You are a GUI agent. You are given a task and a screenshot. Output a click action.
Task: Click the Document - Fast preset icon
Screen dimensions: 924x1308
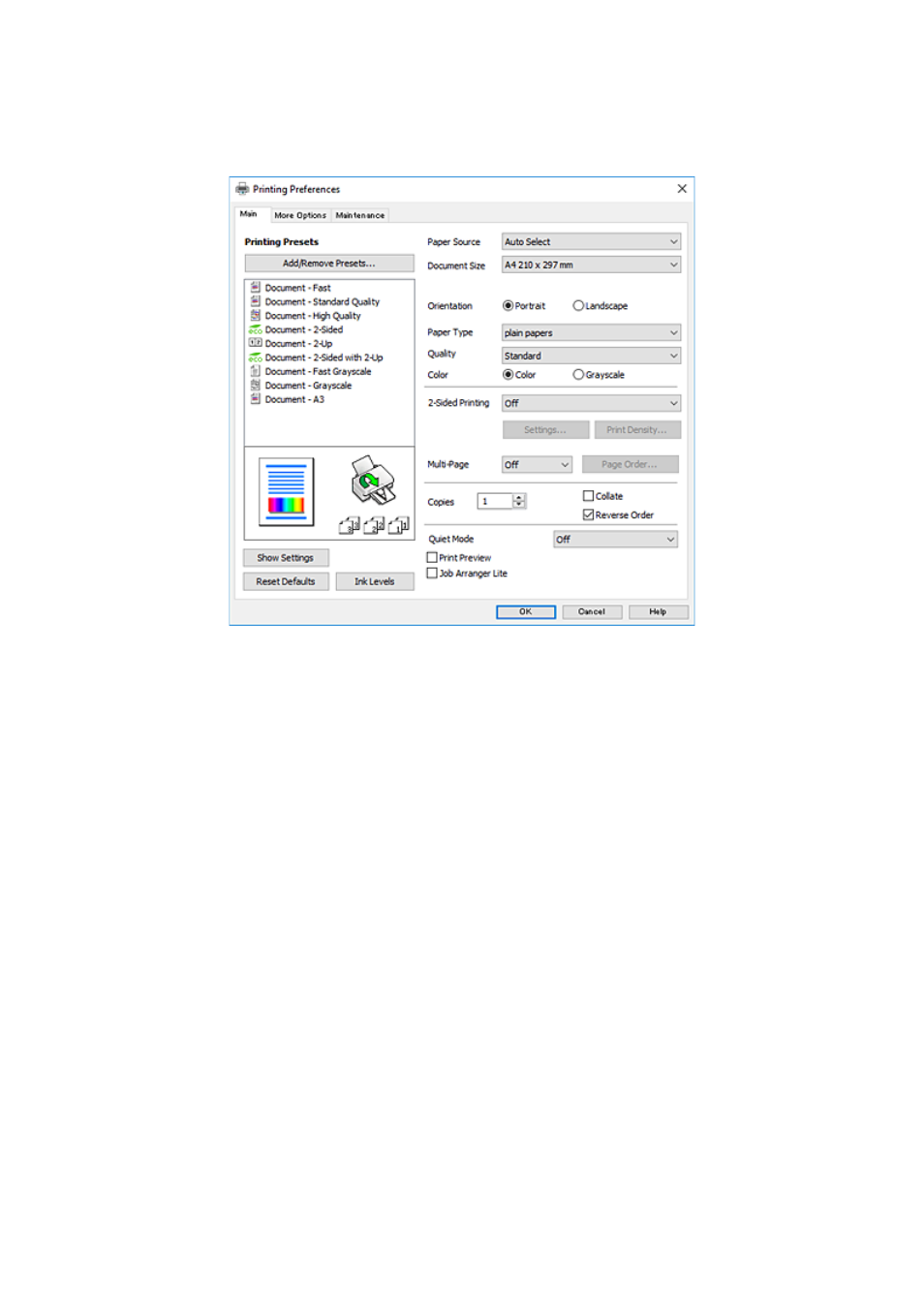click(255, 288)
